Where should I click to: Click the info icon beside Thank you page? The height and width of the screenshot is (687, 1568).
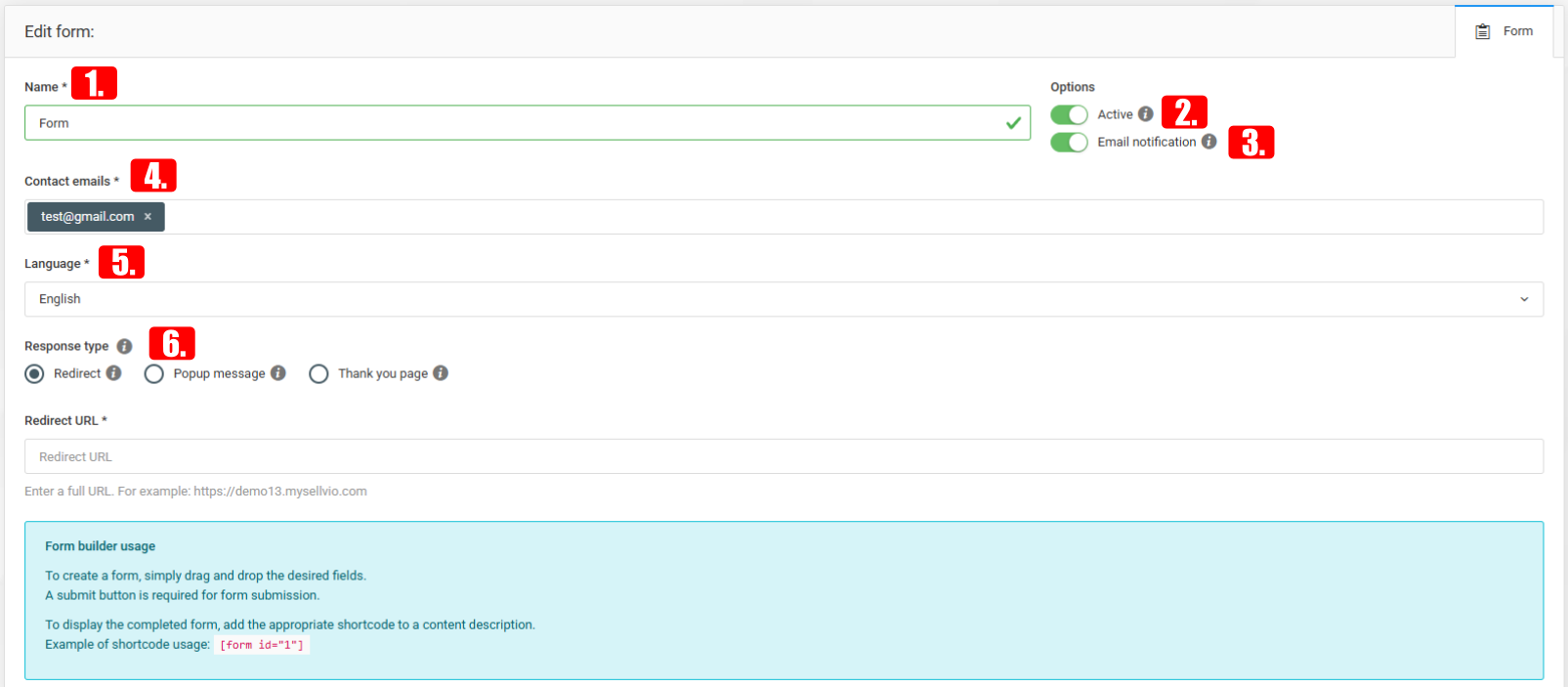(x=441, y=373)
